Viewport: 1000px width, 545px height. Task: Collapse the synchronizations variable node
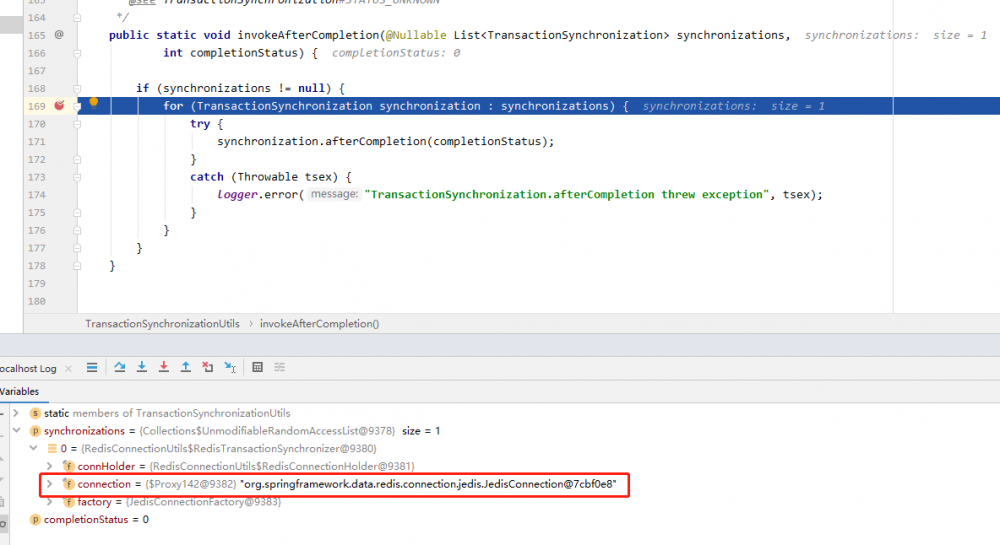(x=16, y=430)
